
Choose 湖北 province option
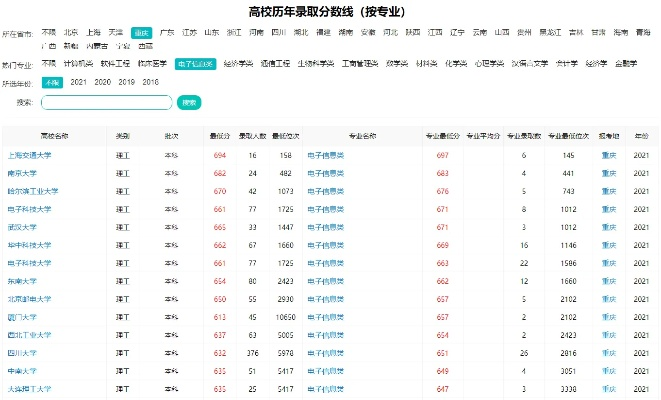301,32
